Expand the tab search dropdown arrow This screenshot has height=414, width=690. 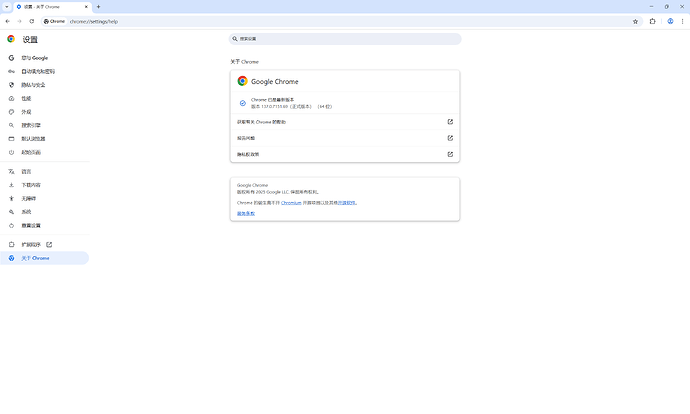pyautogui.click(x=7, y=7)
